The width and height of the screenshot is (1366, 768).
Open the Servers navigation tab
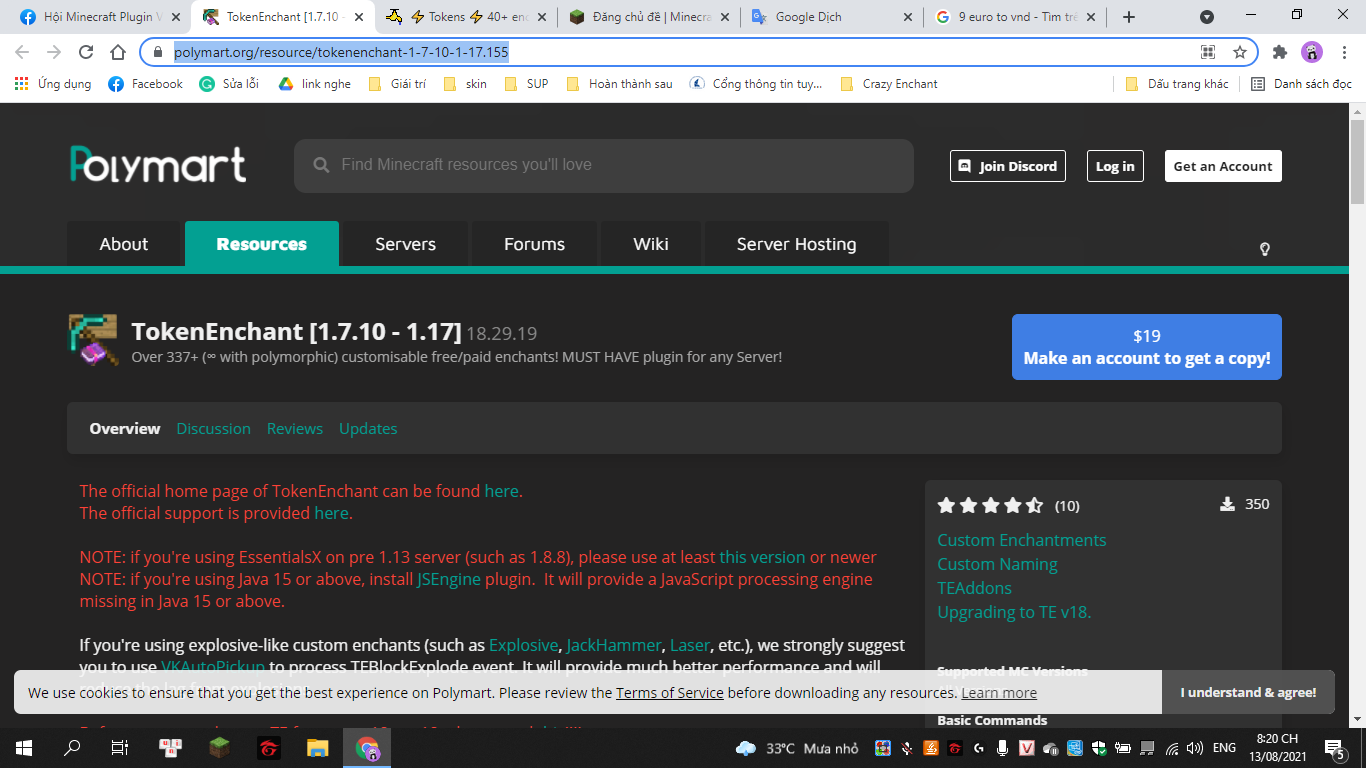(405, 244)
